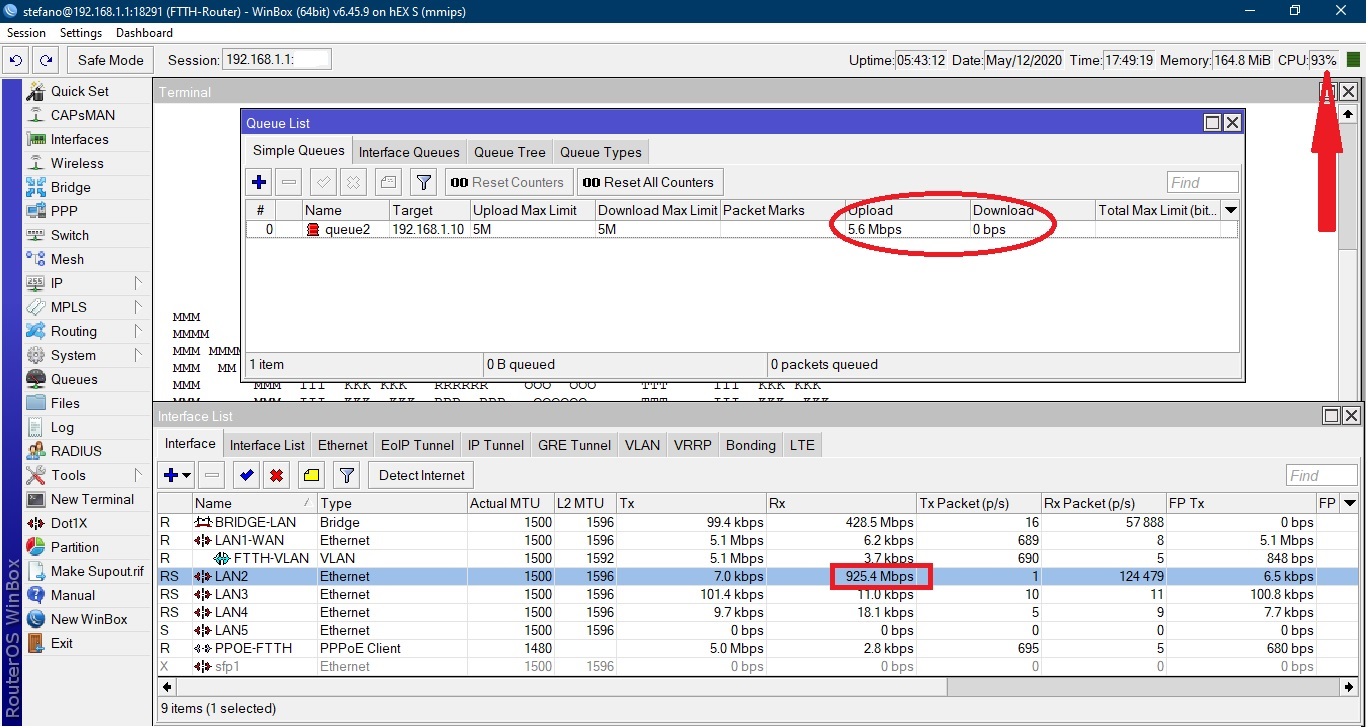This screenshot has height=728, width=1368.
Task: Open PPP in the sidebar
Action: pyautogui.click(x=64, y=211)
